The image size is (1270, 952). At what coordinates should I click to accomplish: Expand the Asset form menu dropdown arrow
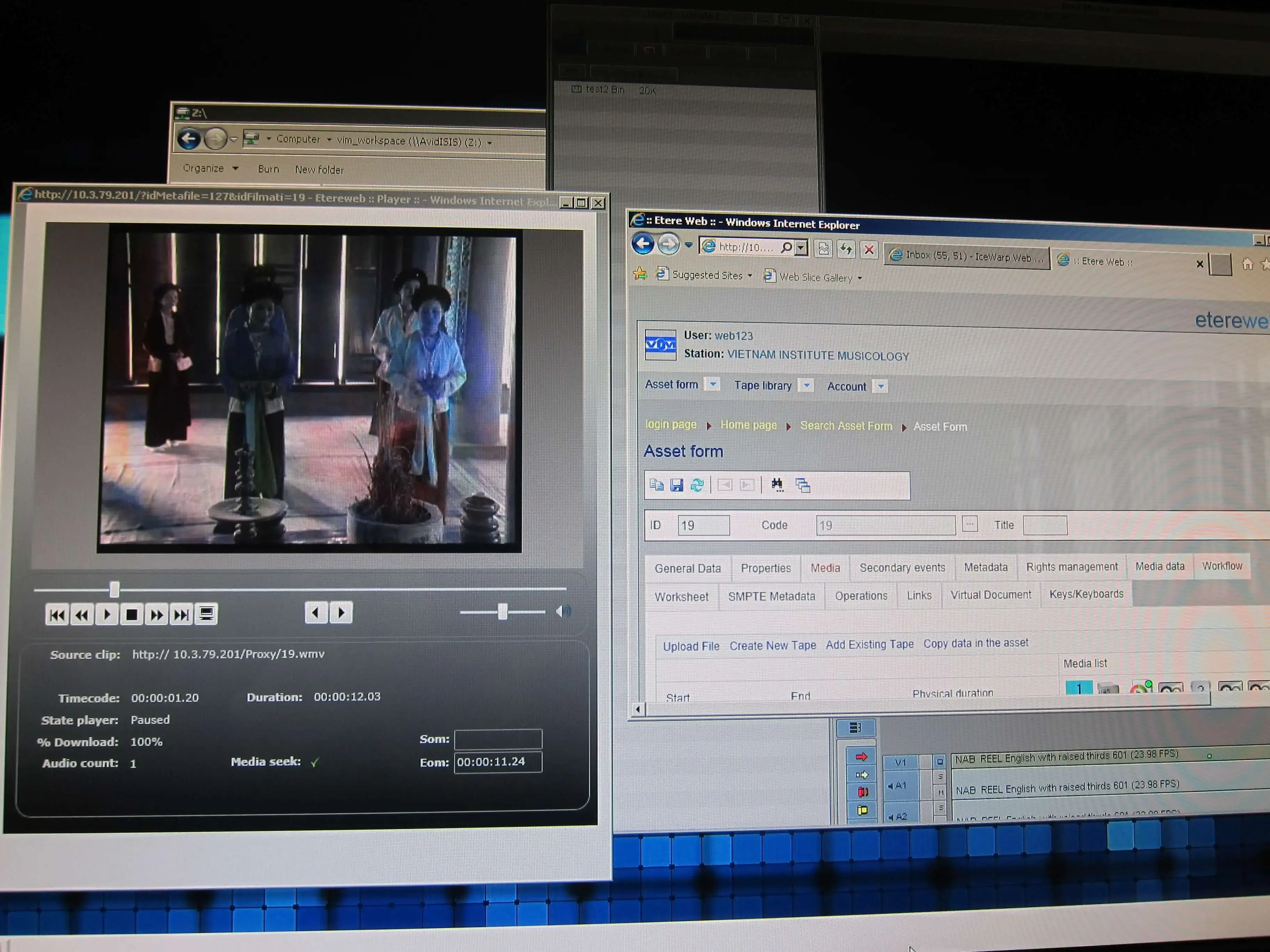coord(713,384)
